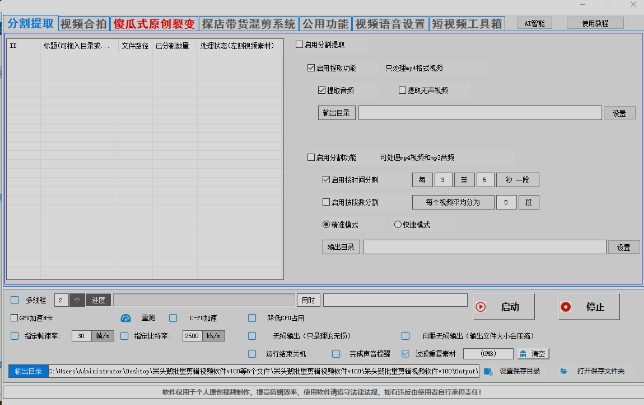Click the gauge monitor icon in the bottom options

coord(126,318)
